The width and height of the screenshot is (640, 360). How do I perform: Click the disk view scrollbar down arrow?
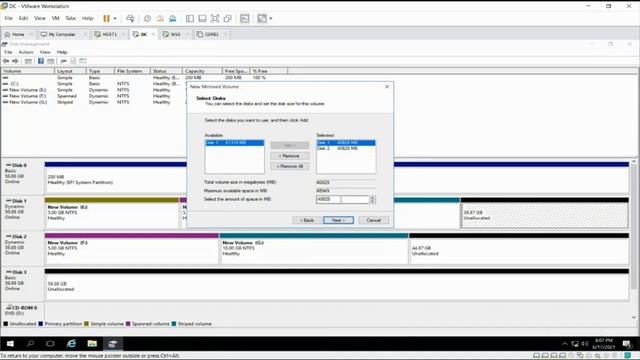pyautogui.click(x=633, y=317)
